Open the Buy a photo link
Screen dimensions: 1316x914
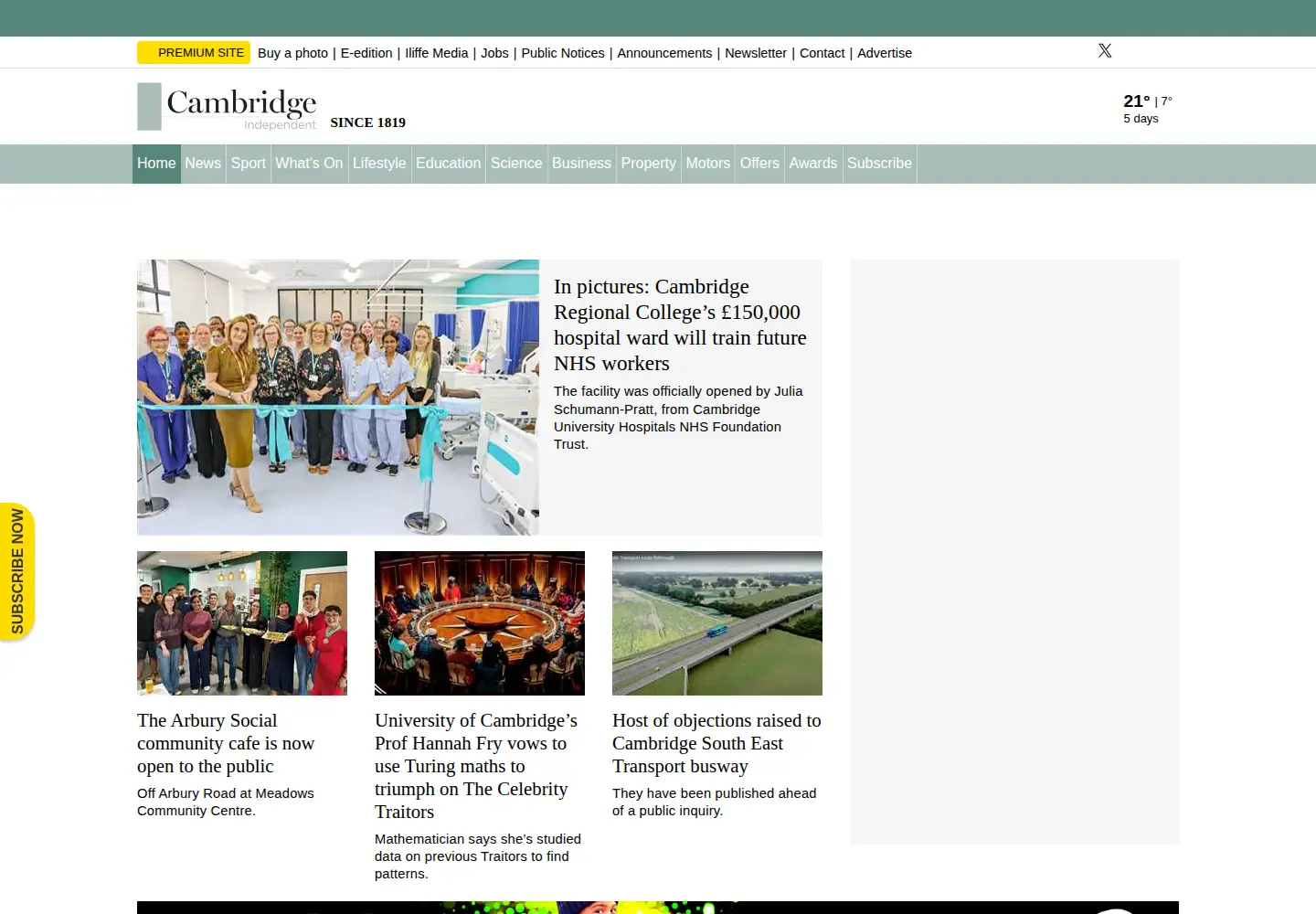(x=292, y=53)
